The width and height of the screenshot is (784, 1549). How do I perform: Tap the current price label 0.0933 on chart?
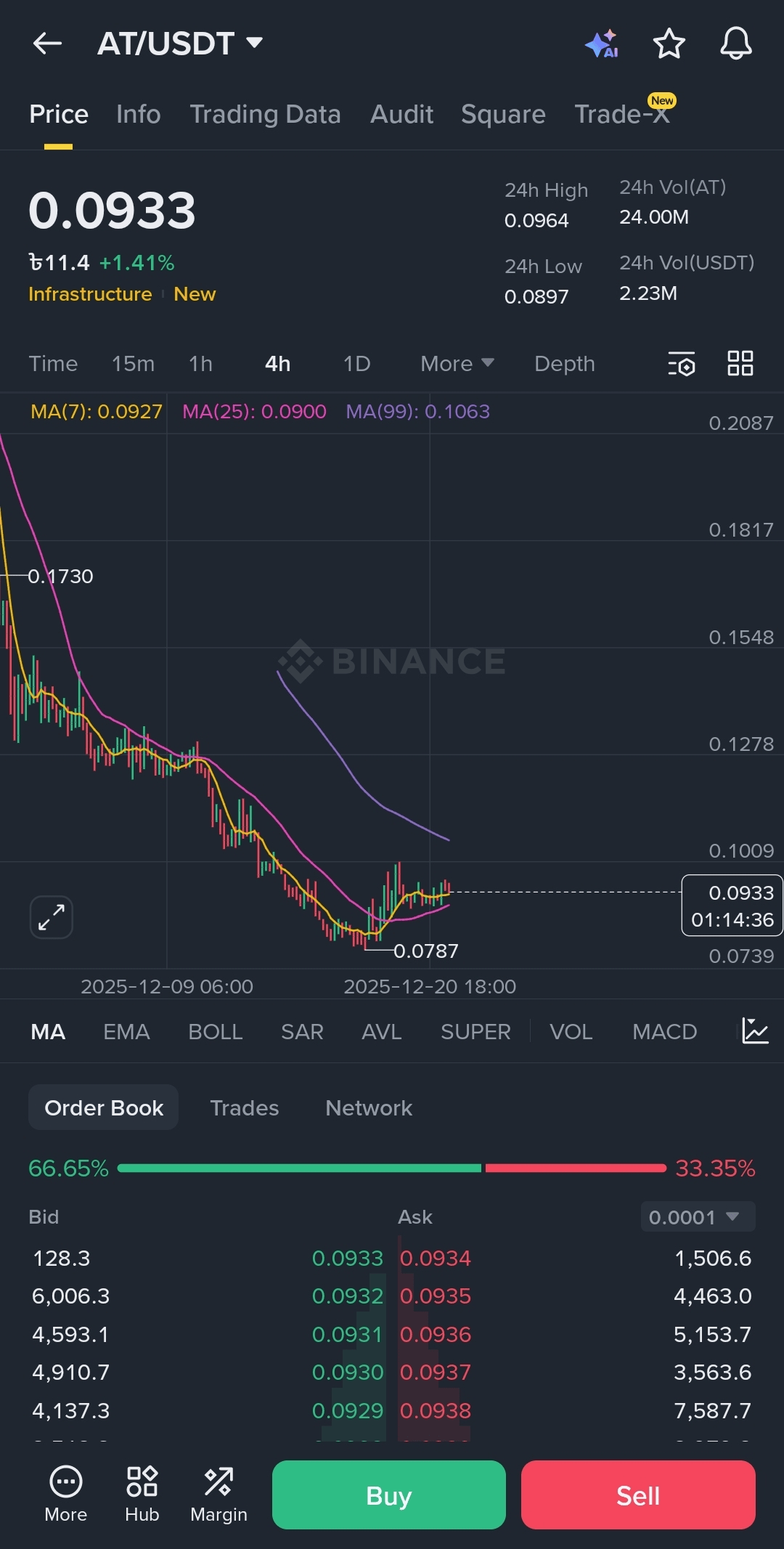click(x=732, y=906)
